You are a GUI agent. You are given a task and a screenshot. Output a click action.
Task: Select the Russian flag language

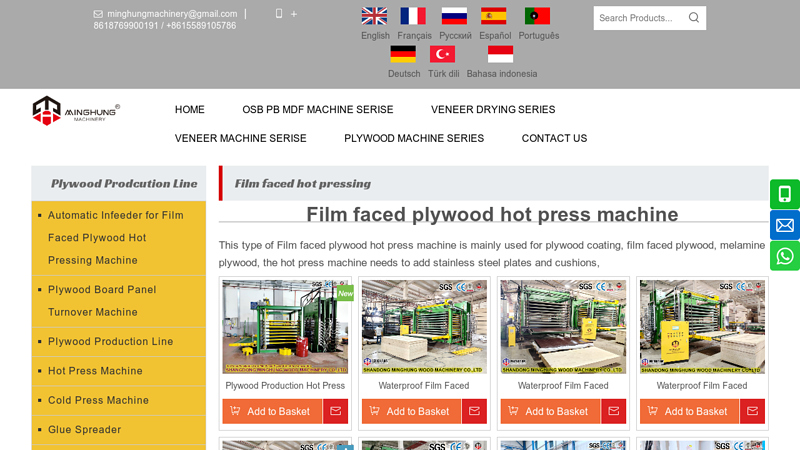454,16
